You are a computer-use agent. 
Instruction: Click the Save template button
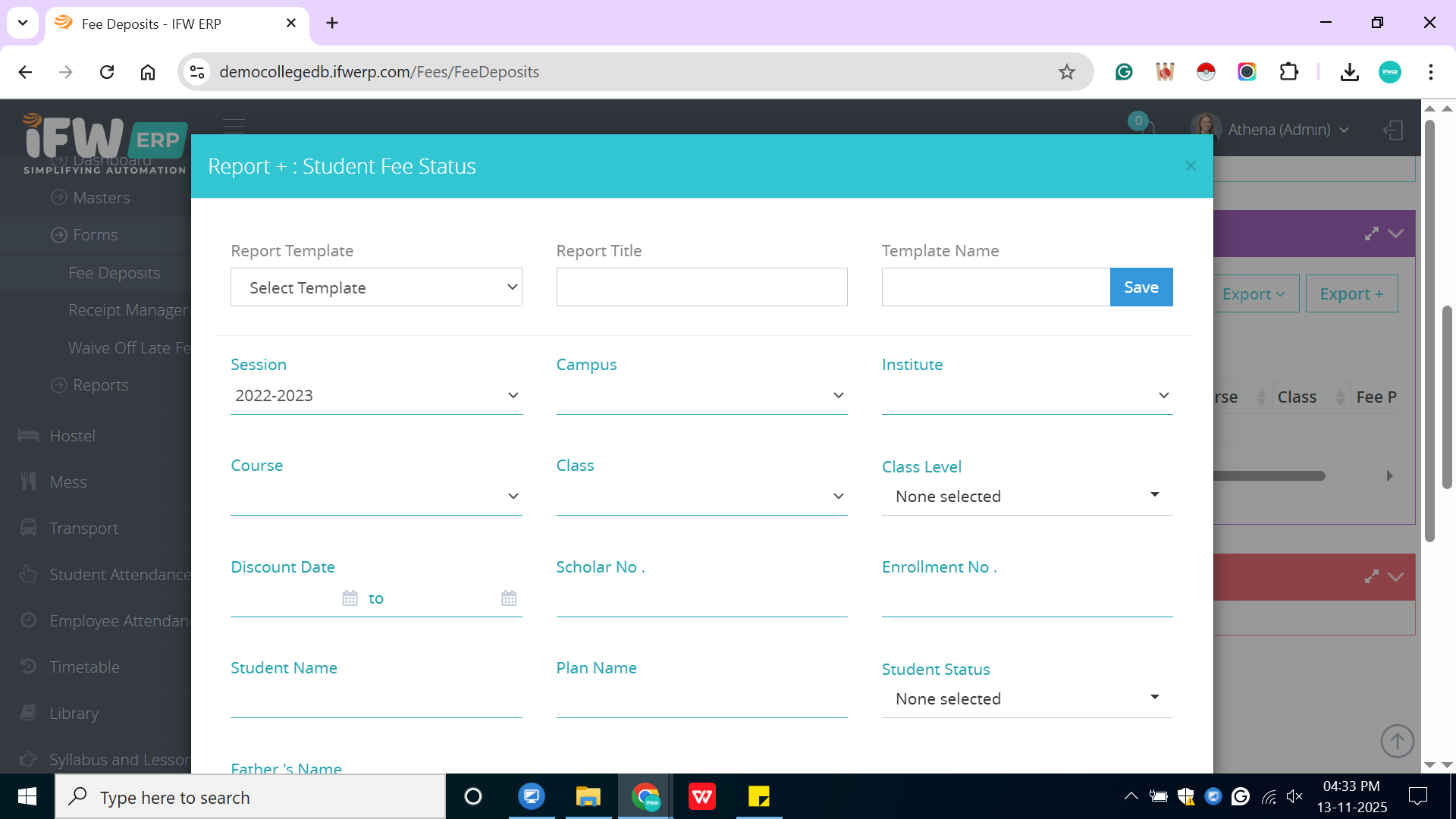point(1141,287)
